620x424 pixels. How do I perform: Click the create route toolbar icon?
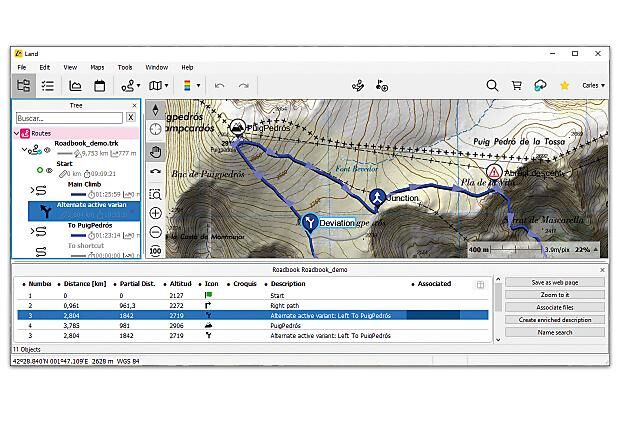[x=127, y=86]
